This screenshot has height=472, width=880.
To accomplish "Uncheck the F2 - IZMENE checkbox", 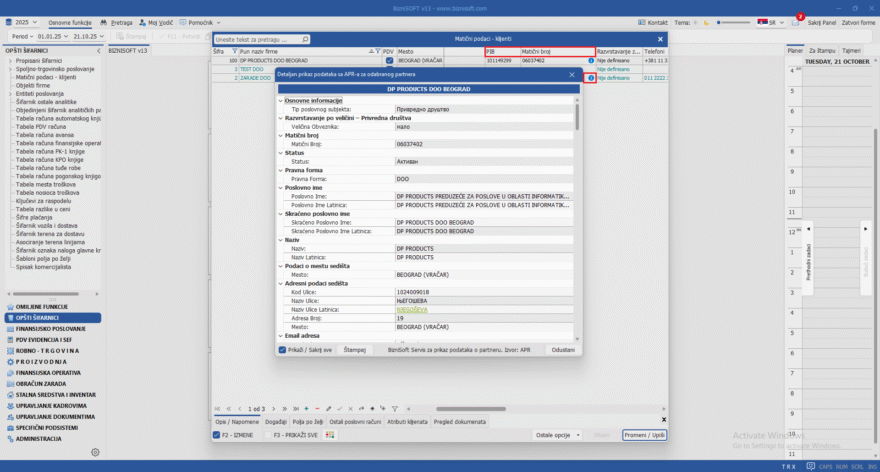I will (217, 435).
